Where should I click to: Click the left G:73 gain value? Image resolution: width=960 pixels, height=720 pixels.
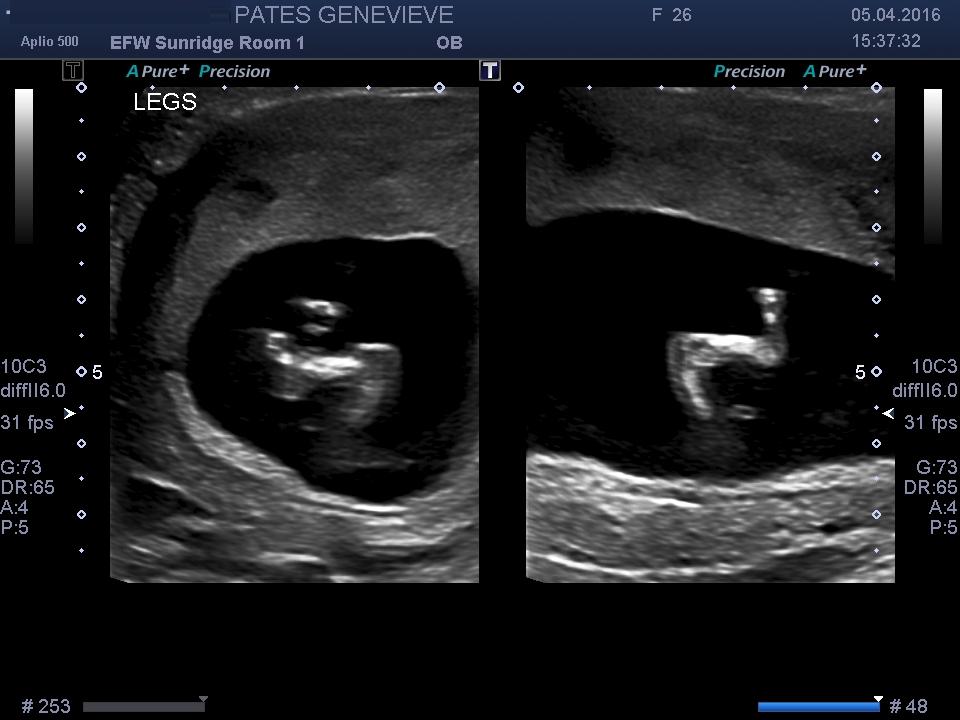coord(21,467)
